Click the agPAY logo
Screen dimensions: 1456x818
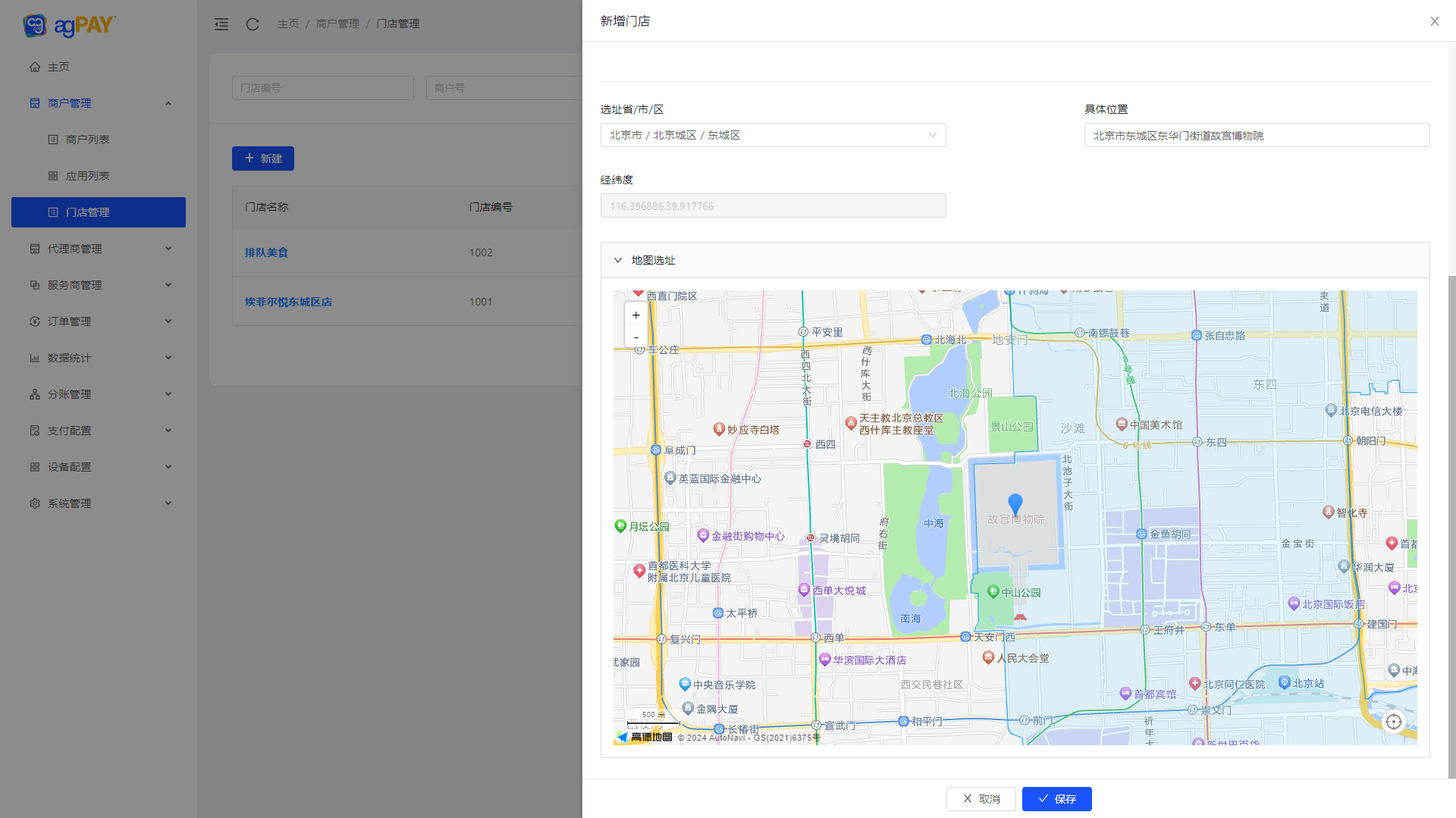[69, 25]
